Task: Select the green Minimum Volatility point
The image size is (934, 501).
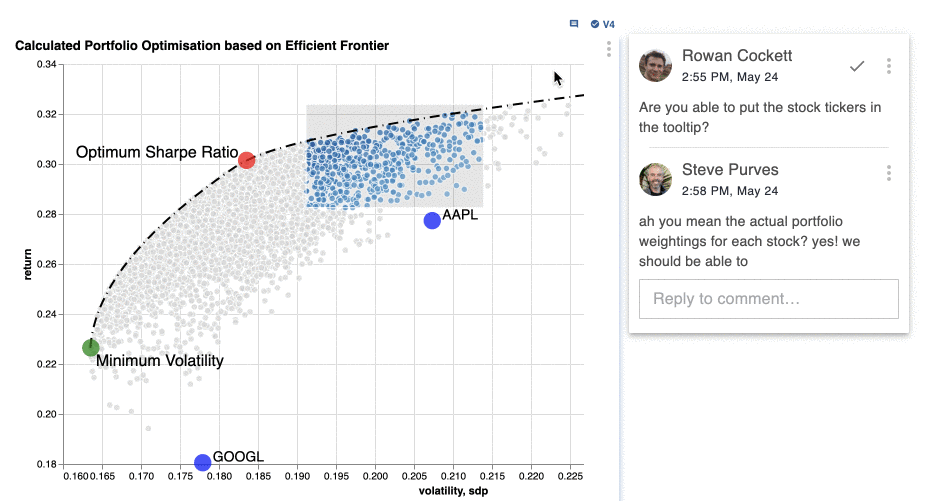Action: point(91,348)
